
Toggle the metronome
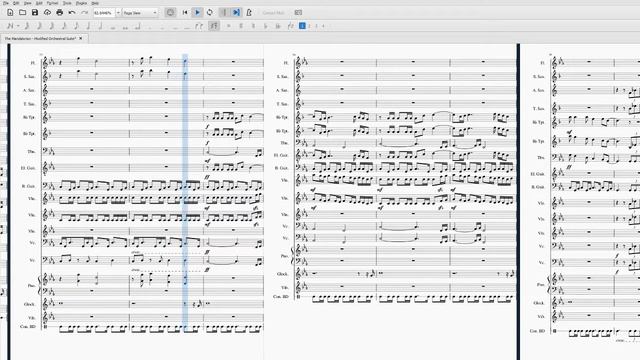coord(249,13)
